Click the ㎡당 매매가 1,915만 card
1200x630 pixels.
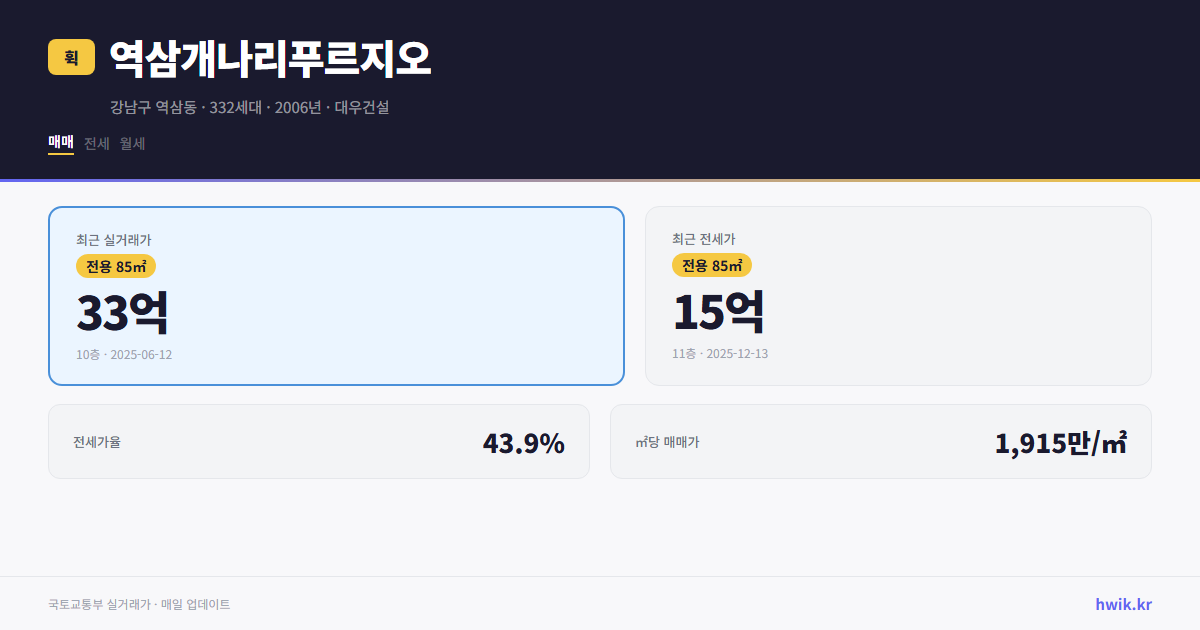pyautogui.click(x=880, y=441)
